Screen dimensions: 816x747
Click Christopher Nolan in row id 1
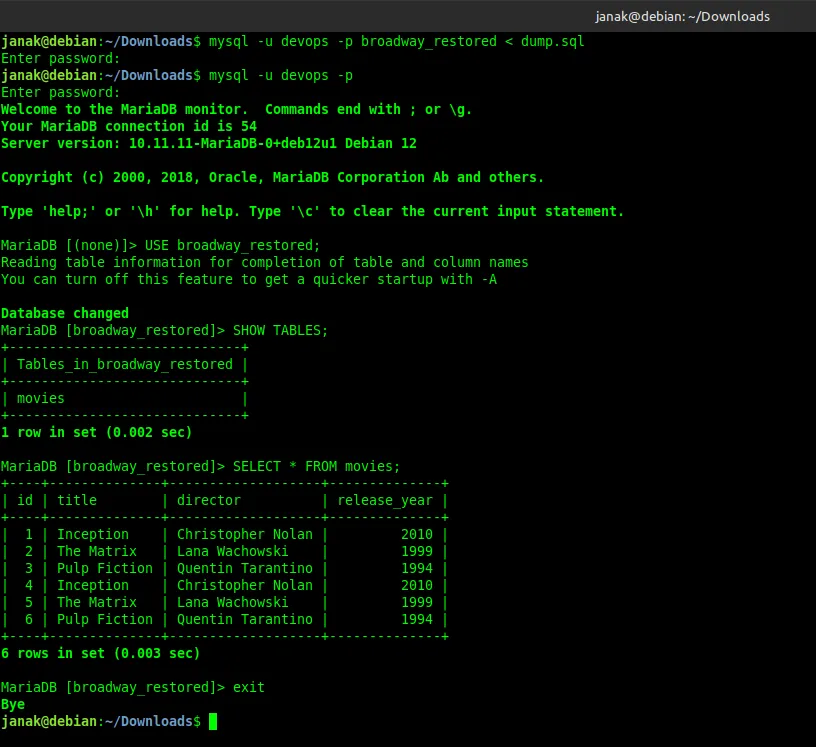pyautogui.click(x=244, y=534)
